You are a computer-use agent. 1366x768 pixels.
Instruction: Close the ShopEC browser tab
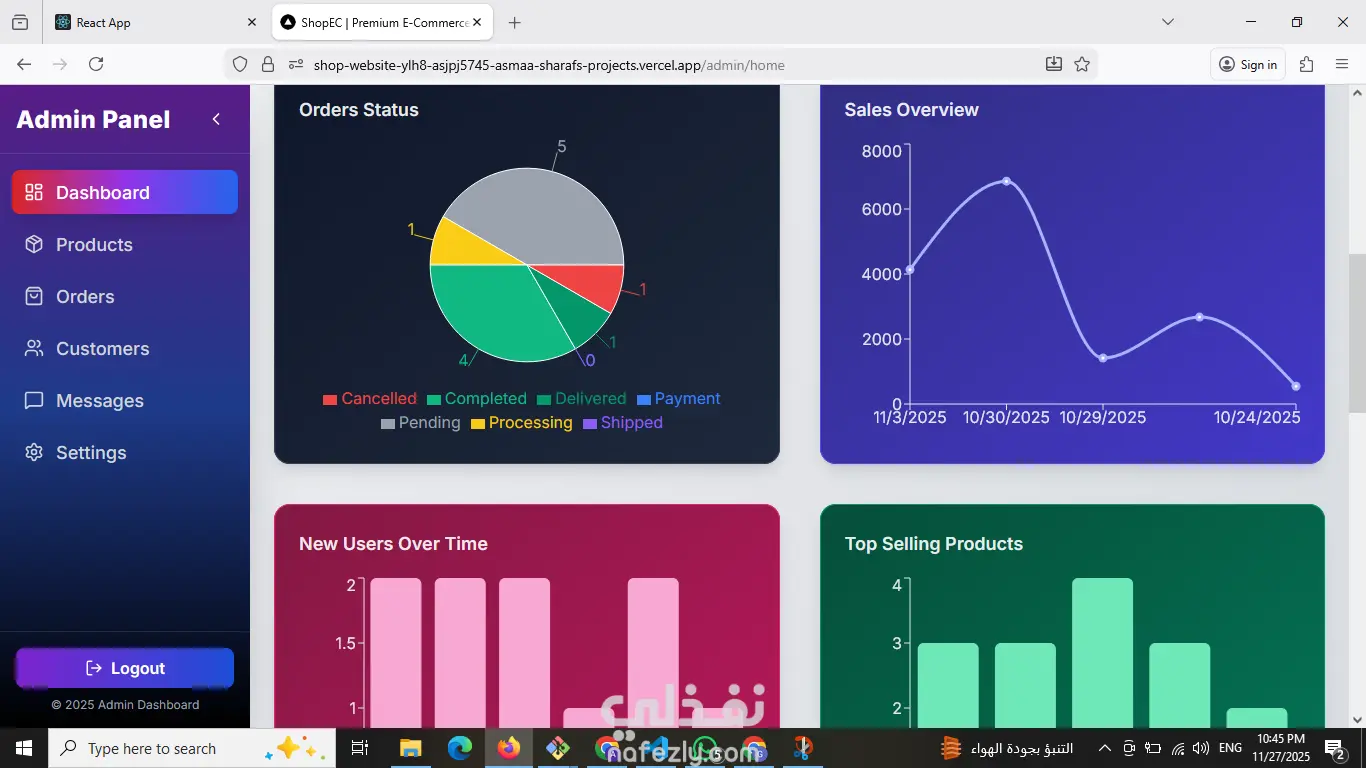[x=477, y=22]
